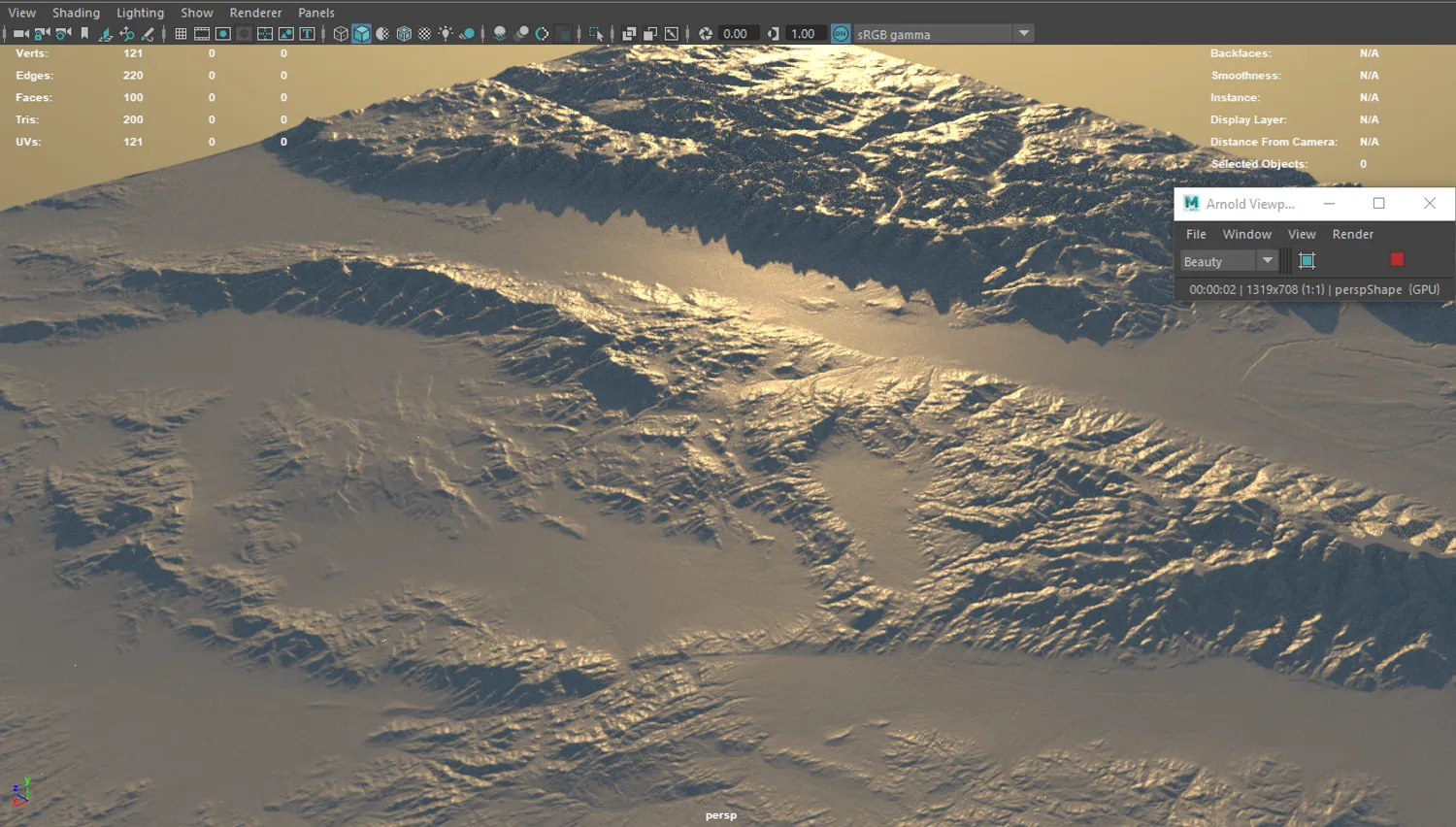Image resolution: width=1456 pixels, height=827 pixels.
Task: Open the Arnold viewport File menu
Action: pos(1196,234)
